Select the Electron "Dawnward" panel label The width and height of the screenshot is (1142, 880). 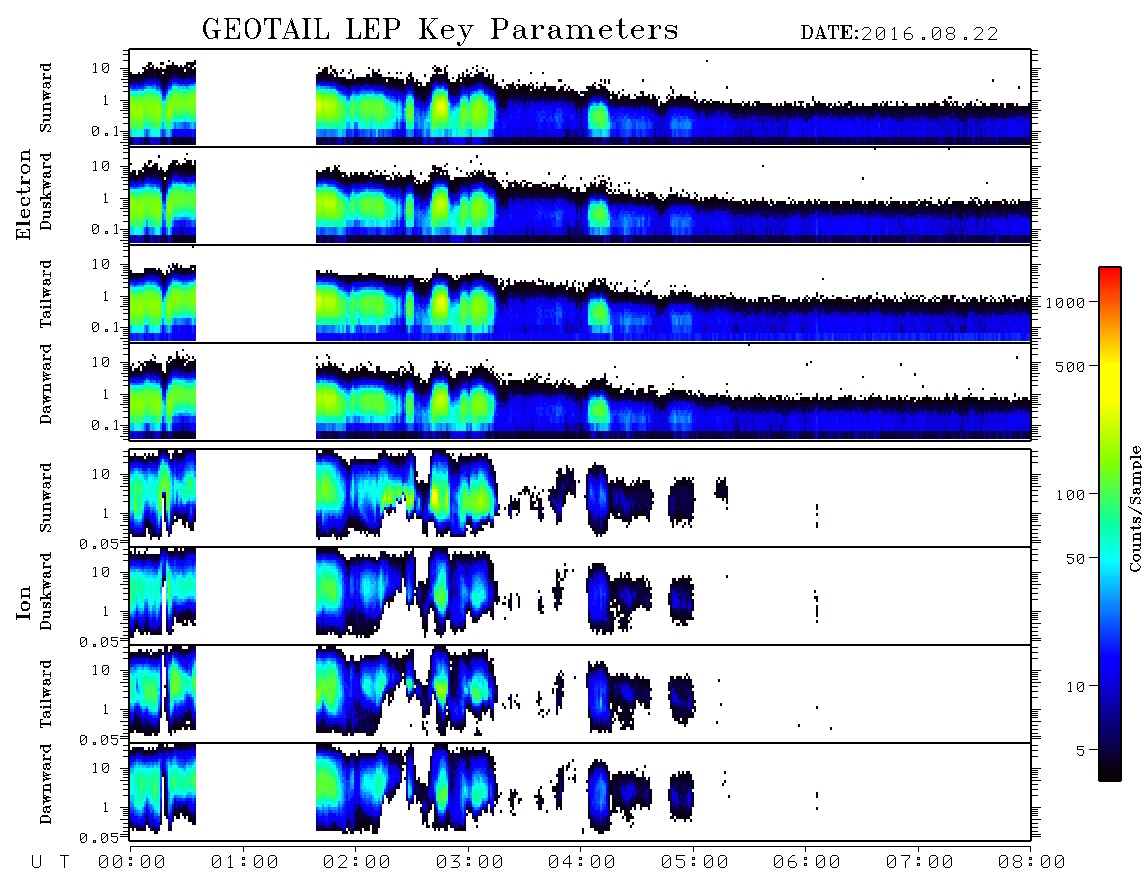point(46,384)
